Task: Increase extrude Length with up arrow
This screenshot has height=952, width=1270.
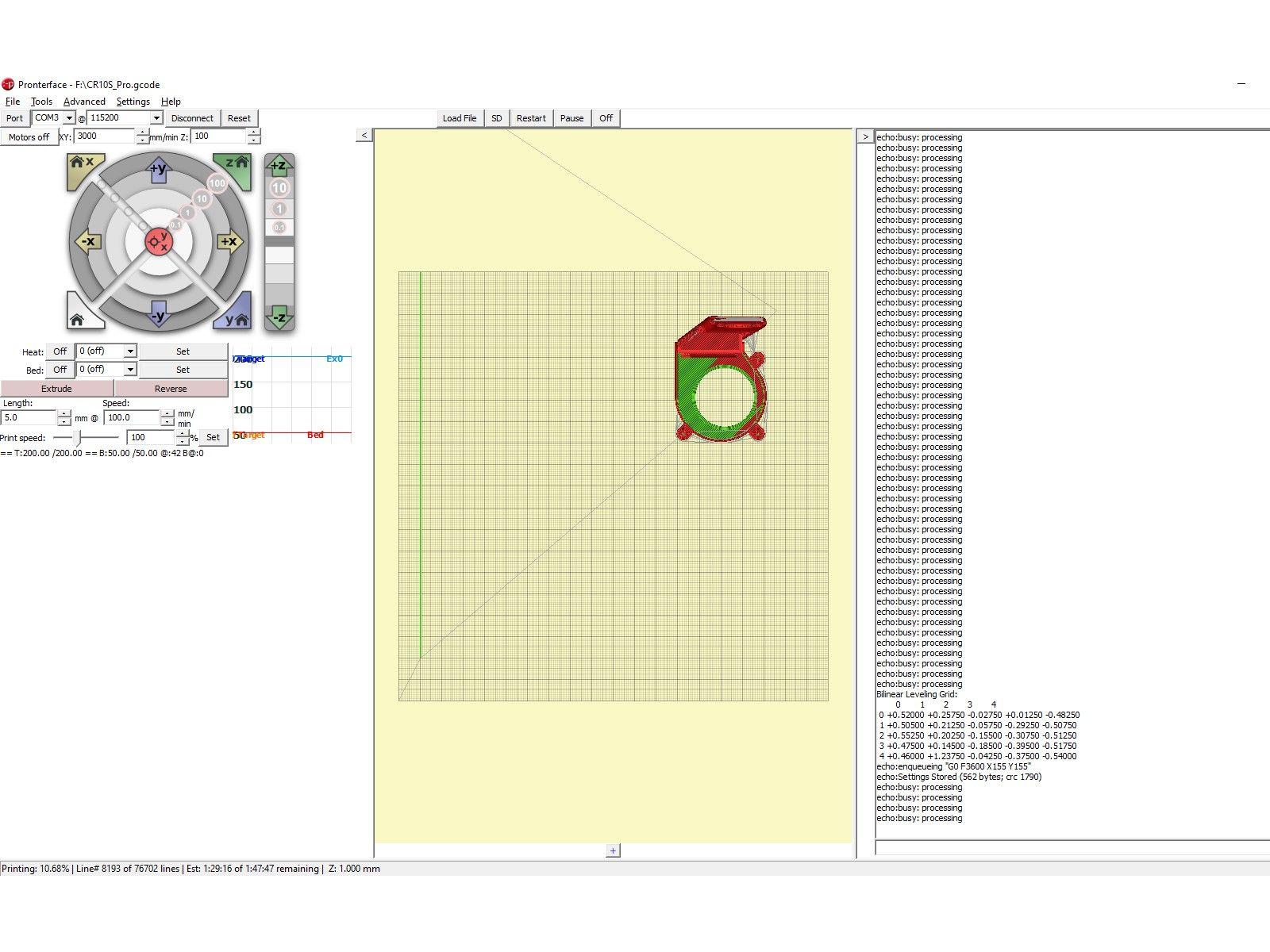Action: tap(64, 413)
